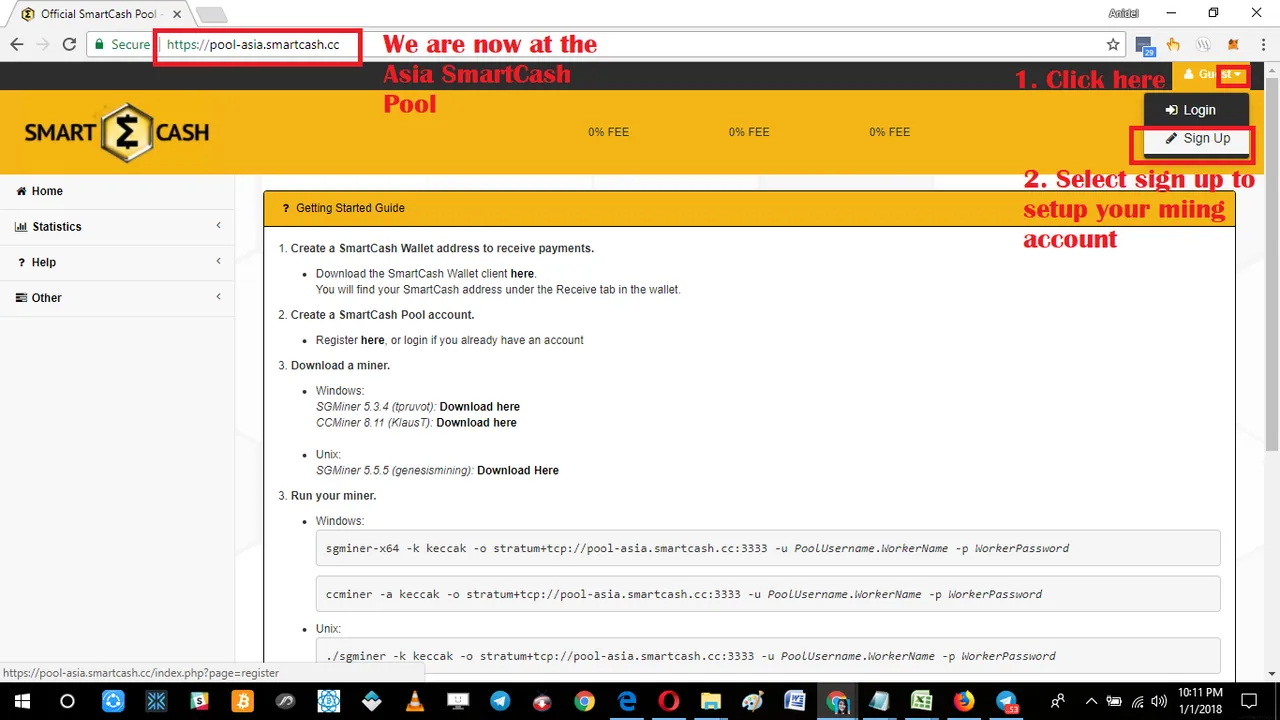
Task: Open Firefox from taskbar
Action: 964,701
